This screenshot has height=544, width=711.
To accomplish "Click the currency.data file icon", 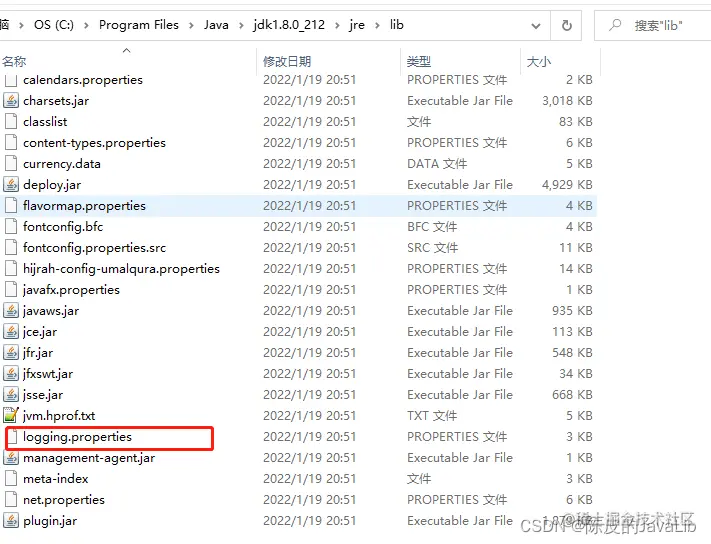I will click(x=11, y=163).
